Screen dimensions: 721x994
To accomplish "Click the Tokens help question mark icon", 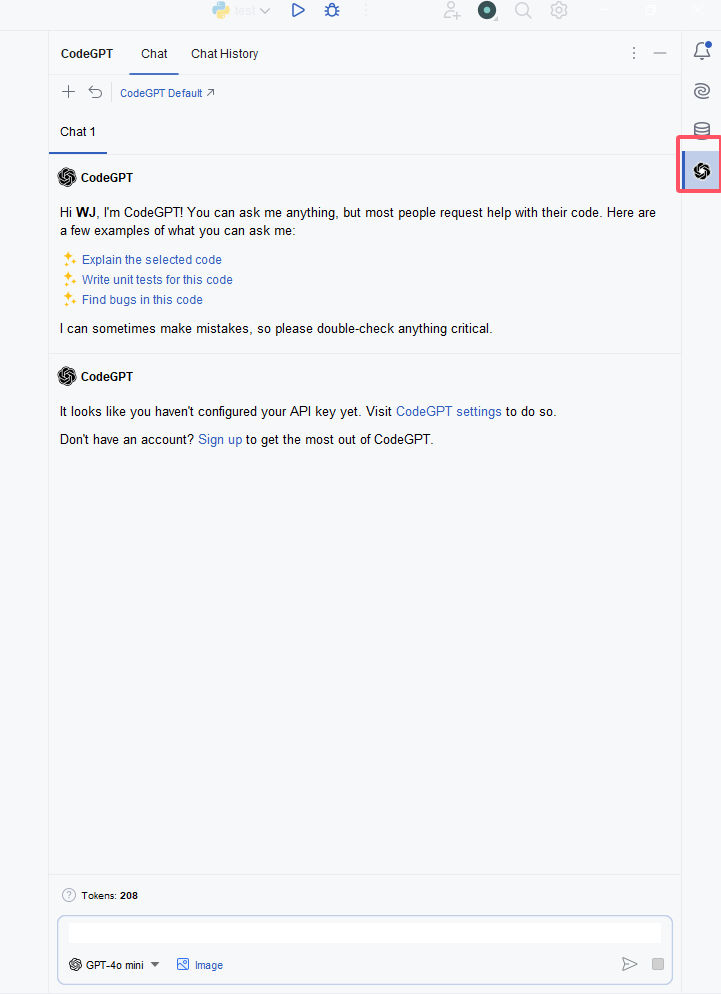I will coord(68,895).
